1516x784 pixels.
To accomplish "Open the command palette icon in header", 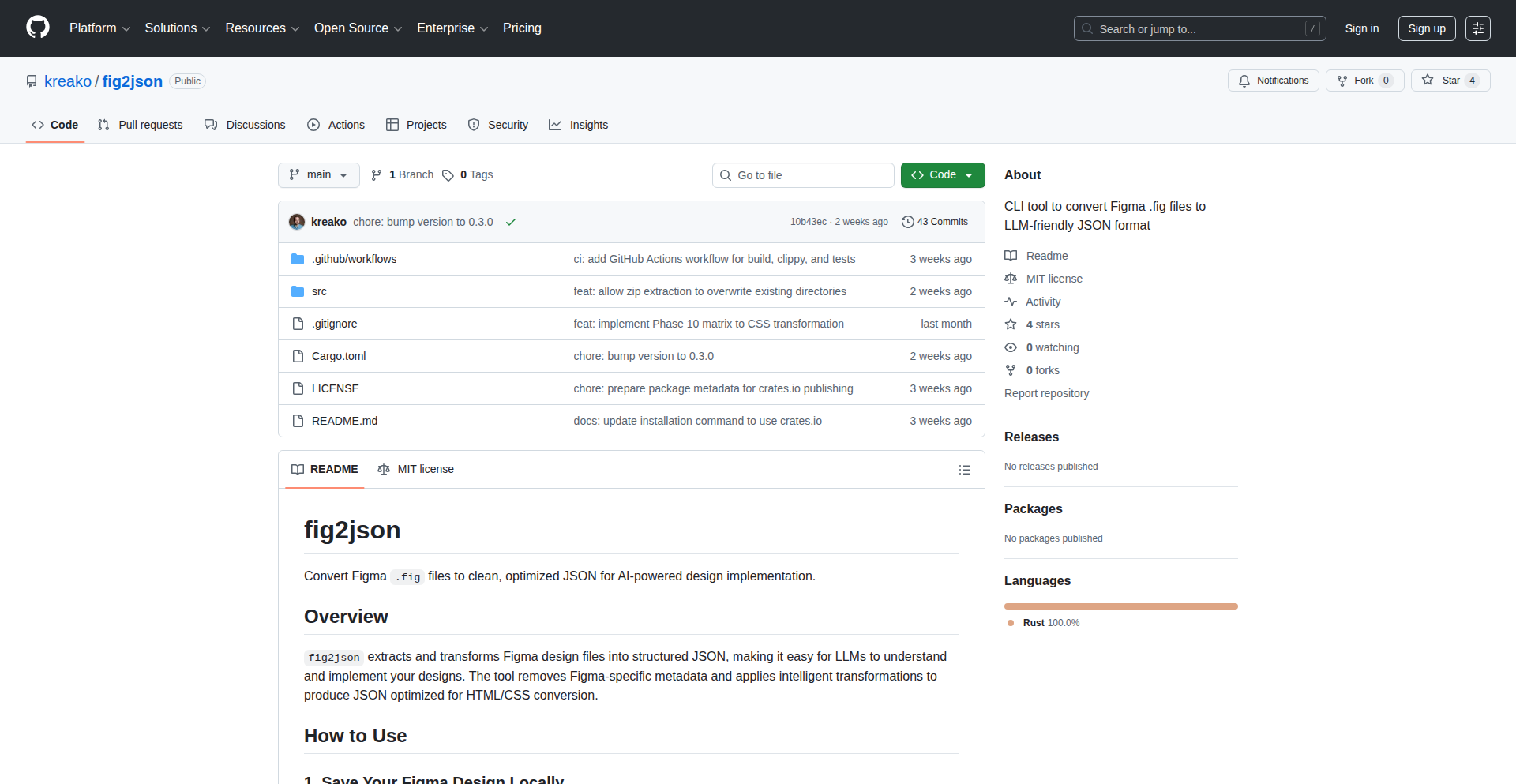I will [1478, 28].
